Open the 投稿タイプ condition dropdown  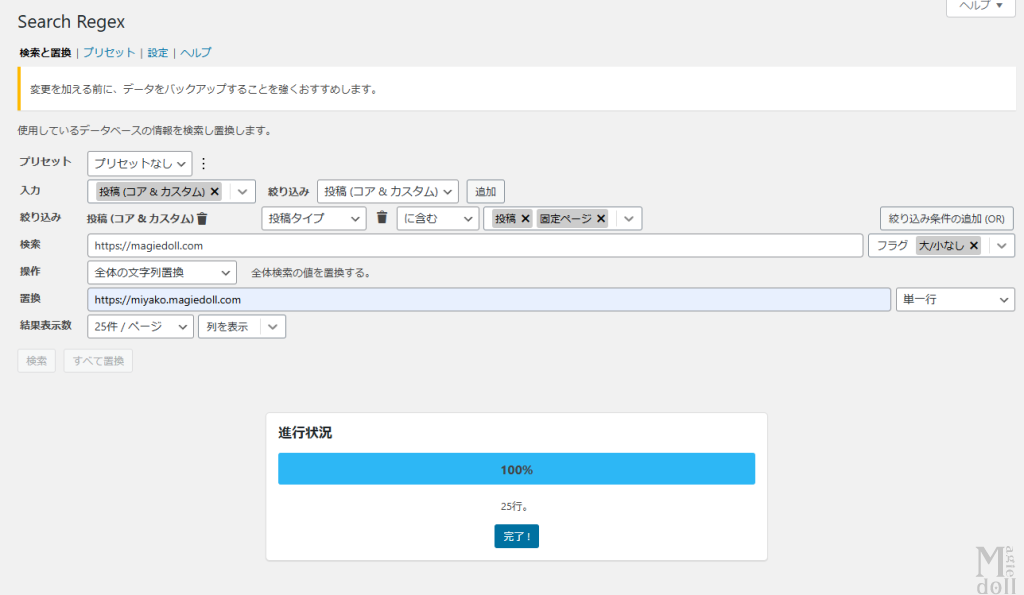(314, 218)
